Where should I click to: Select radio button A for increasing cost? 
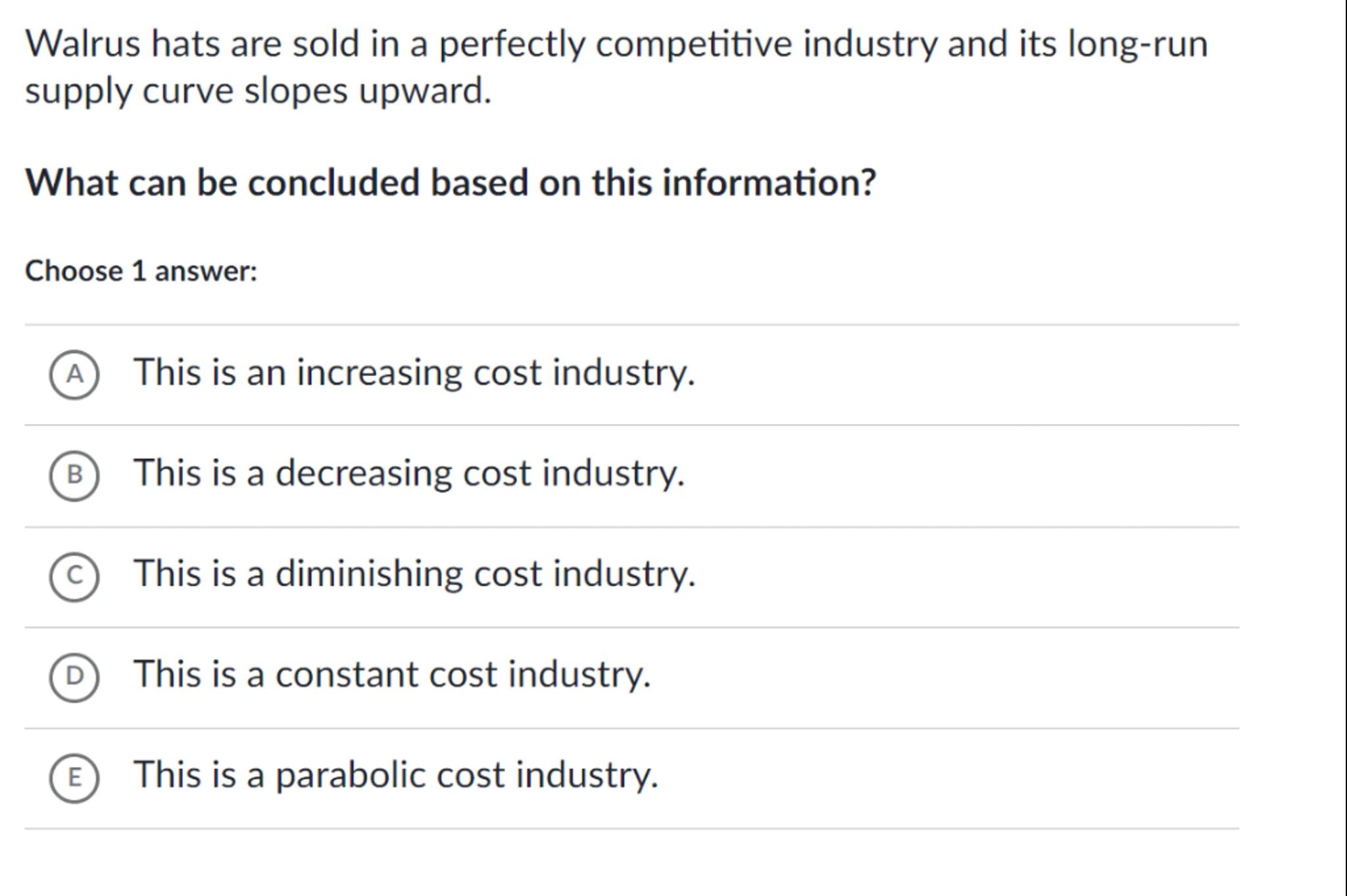pos(74,374)
